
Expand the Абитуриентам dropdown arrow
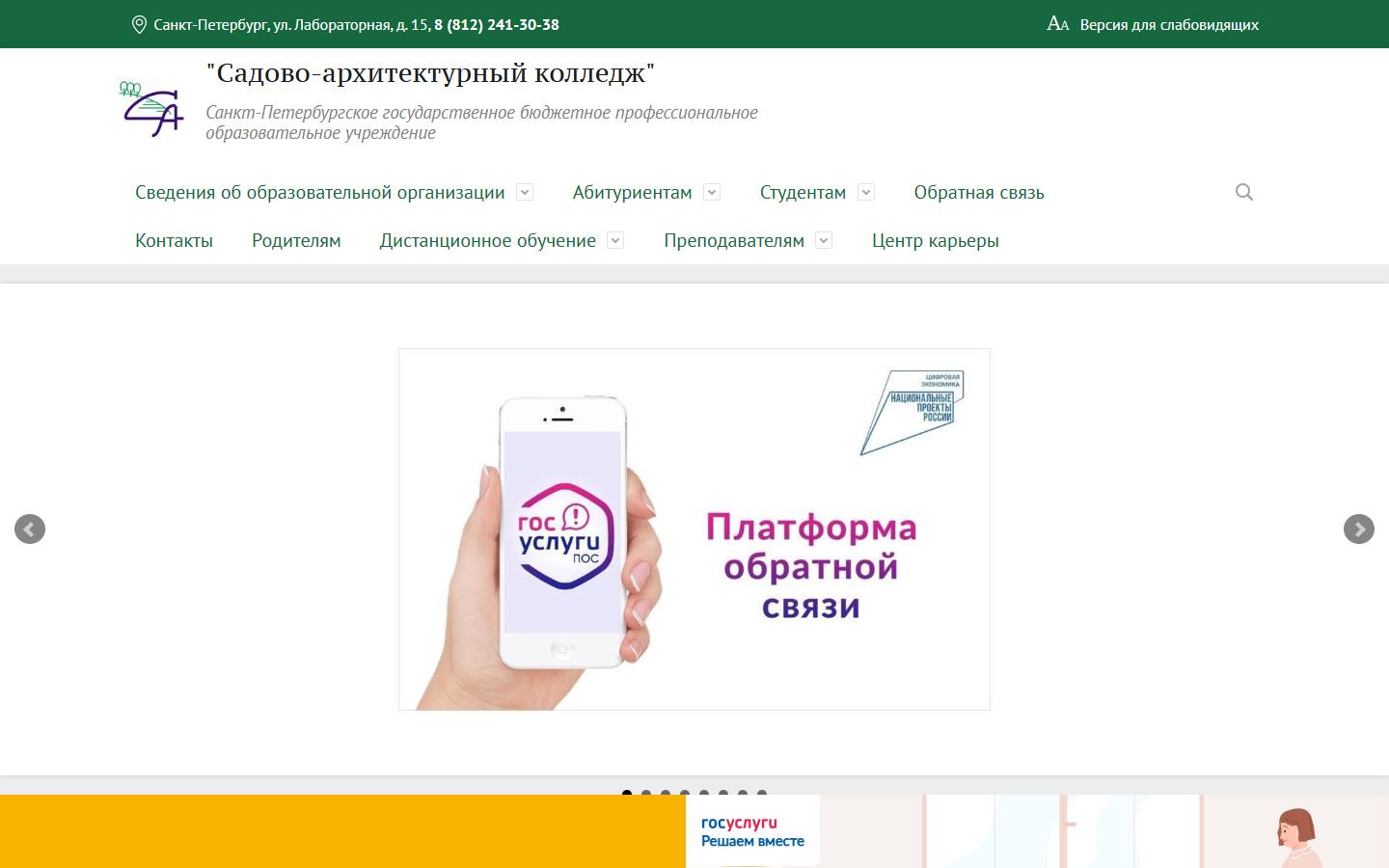coord(712,192)
